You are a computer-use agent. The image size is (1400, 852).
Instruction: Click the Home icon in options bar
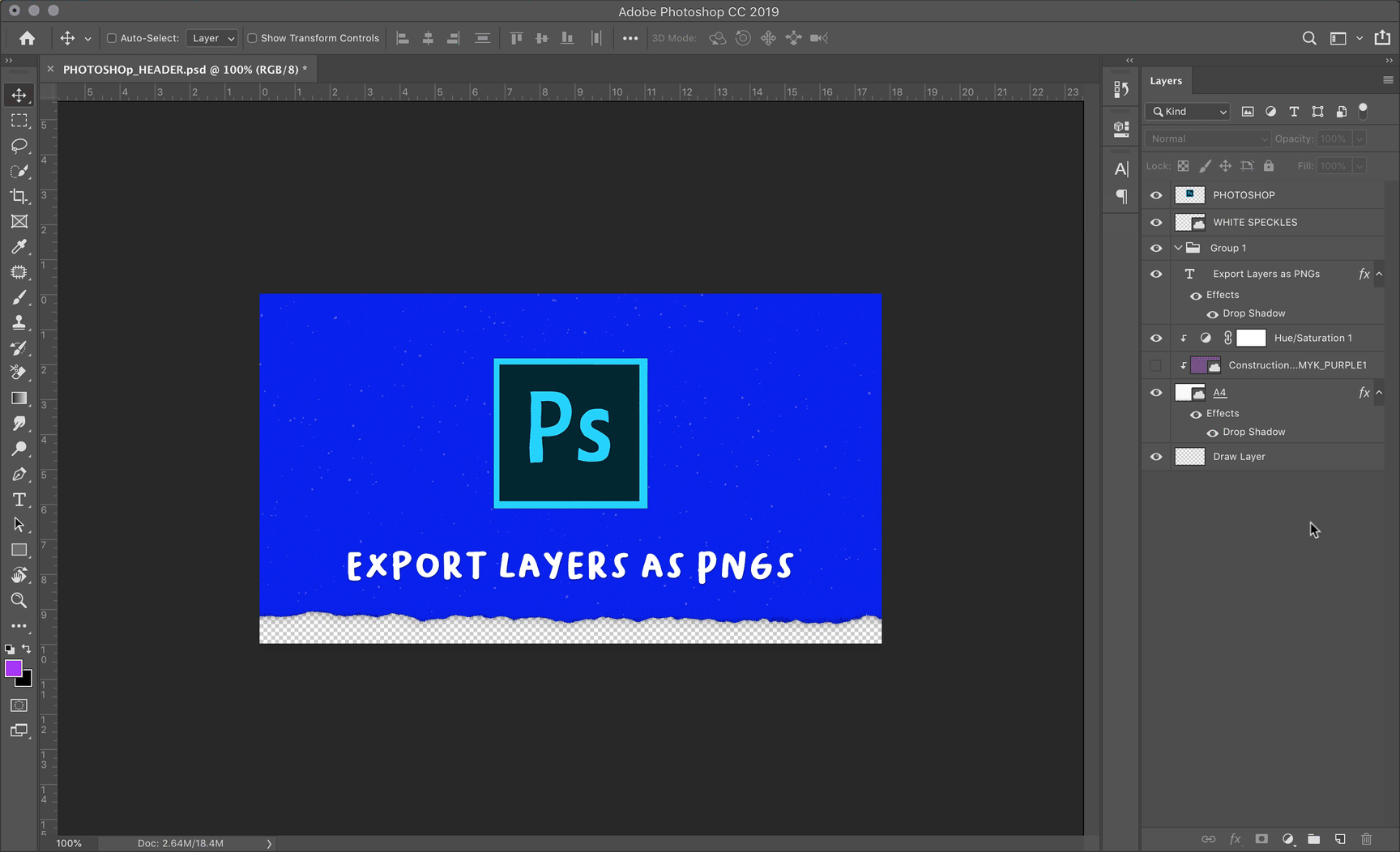pyautogui.click(x=27, y=38)
